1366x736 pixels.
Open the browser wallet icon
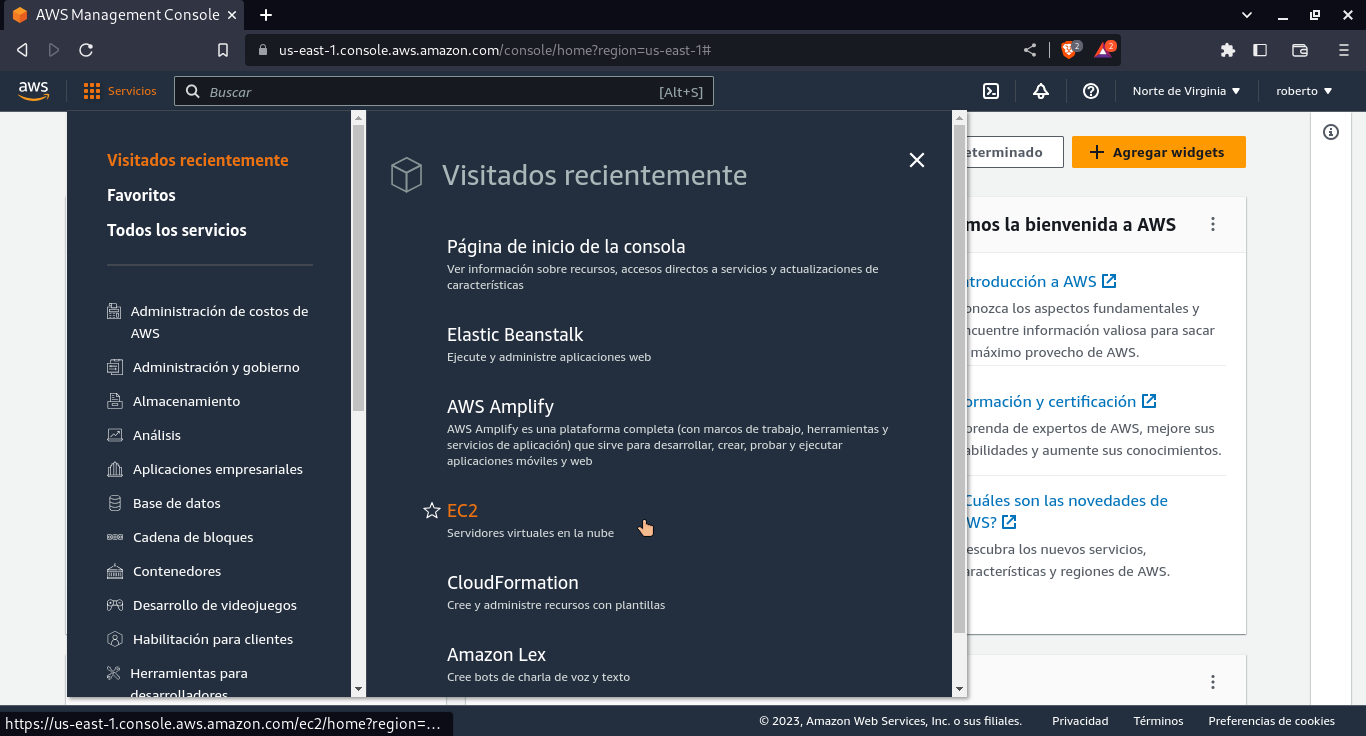pyautogui.click(x=1300, y=50)
